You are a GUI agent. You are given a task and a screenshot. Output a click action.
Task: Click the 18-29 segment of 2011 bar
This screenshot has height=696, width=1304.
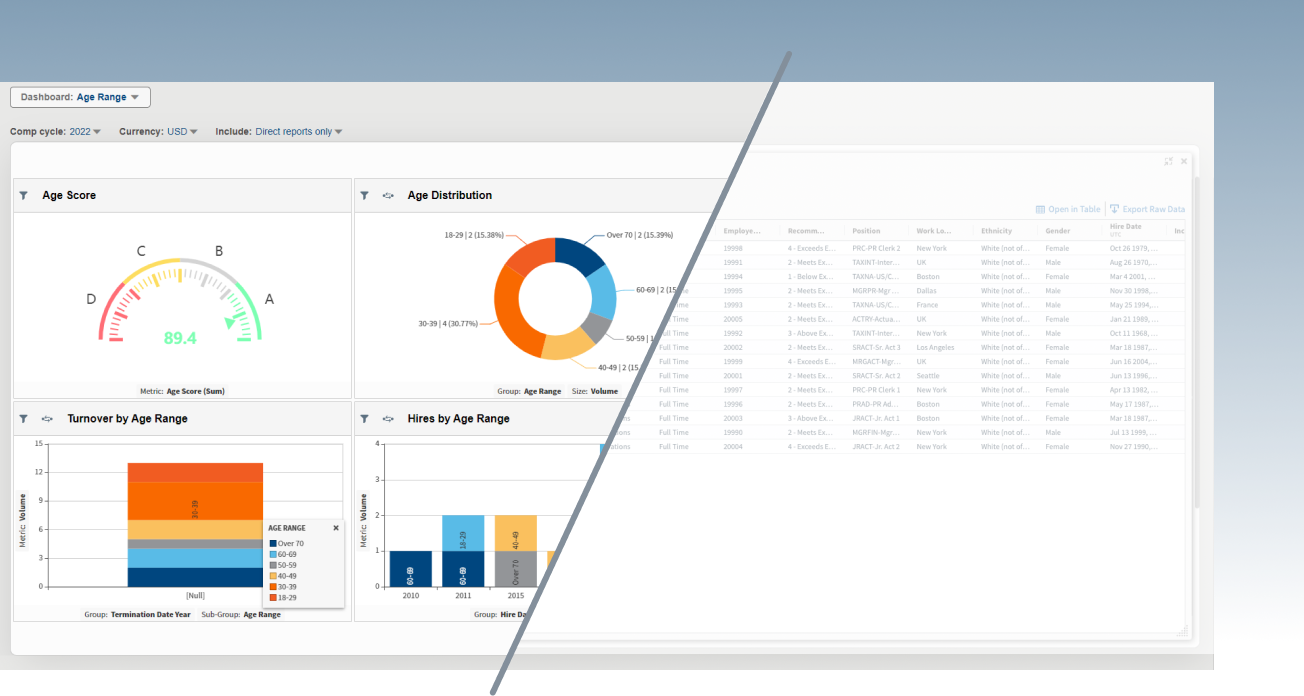pos(463,533)
